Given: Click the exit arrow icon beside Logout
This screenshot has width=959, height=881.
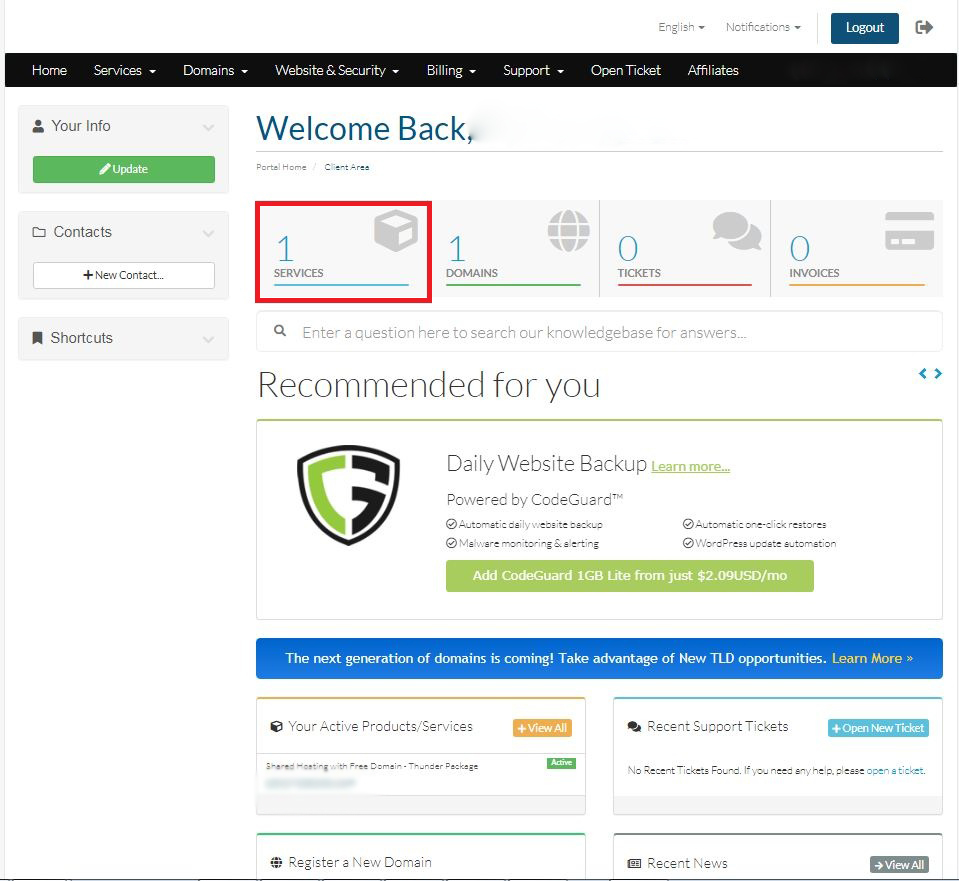Looking at the screenshot, I should [x=924, y=27].
